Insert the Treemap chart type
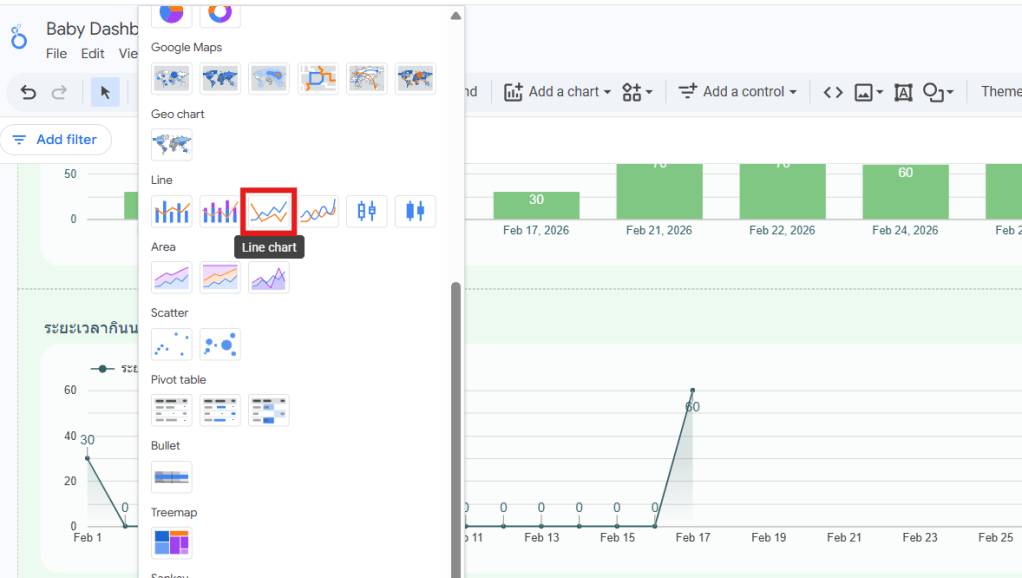 pos(171,543)
